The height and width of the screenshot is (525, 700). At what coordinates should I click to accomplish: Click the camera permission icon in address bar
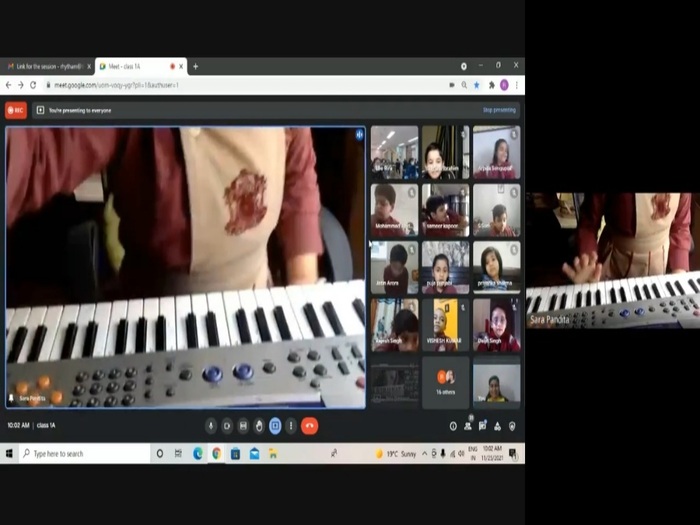(x=452, y=85)
